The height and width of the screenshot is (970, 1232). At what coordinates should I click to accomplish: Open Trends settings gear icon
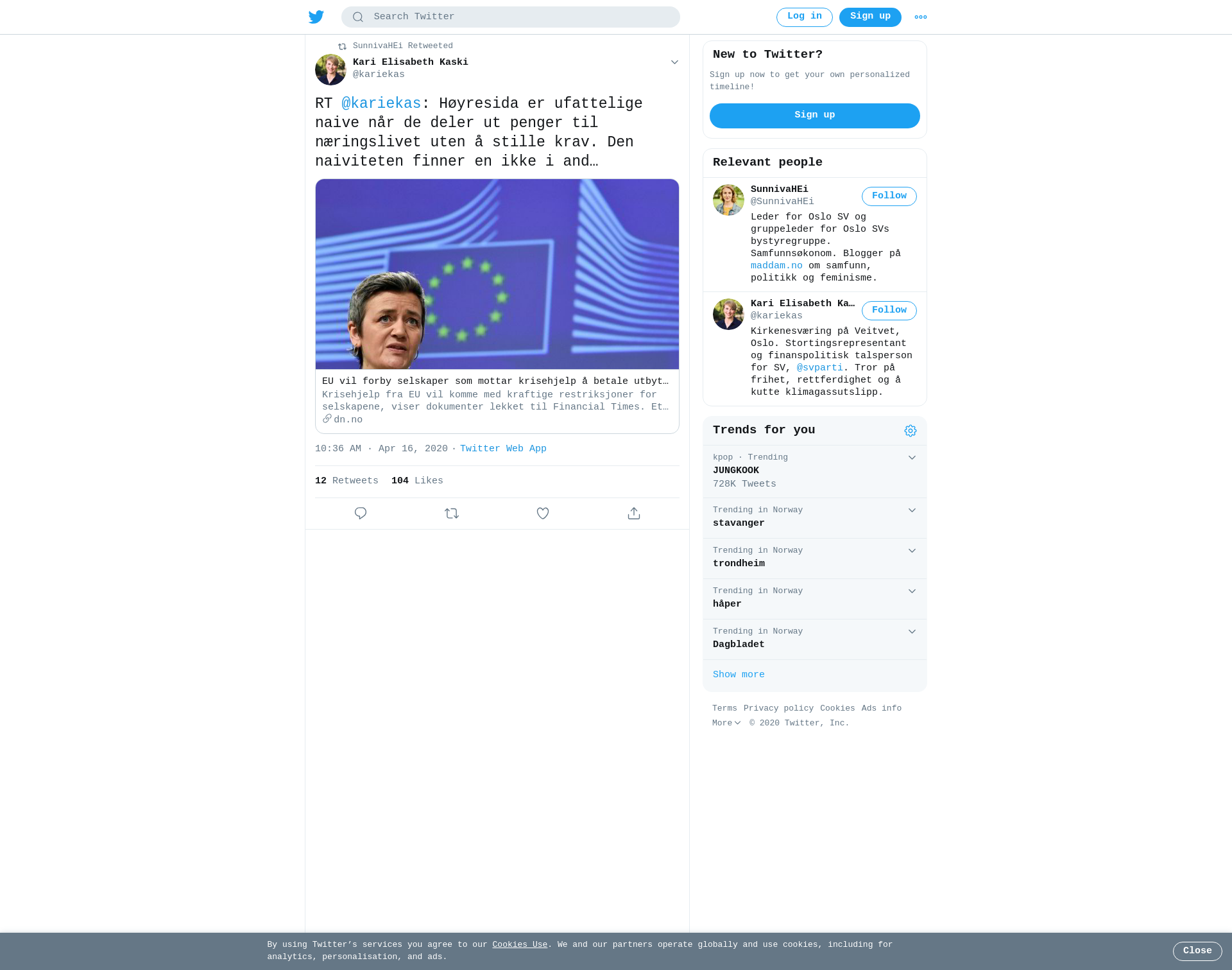[x=911, y=431]
